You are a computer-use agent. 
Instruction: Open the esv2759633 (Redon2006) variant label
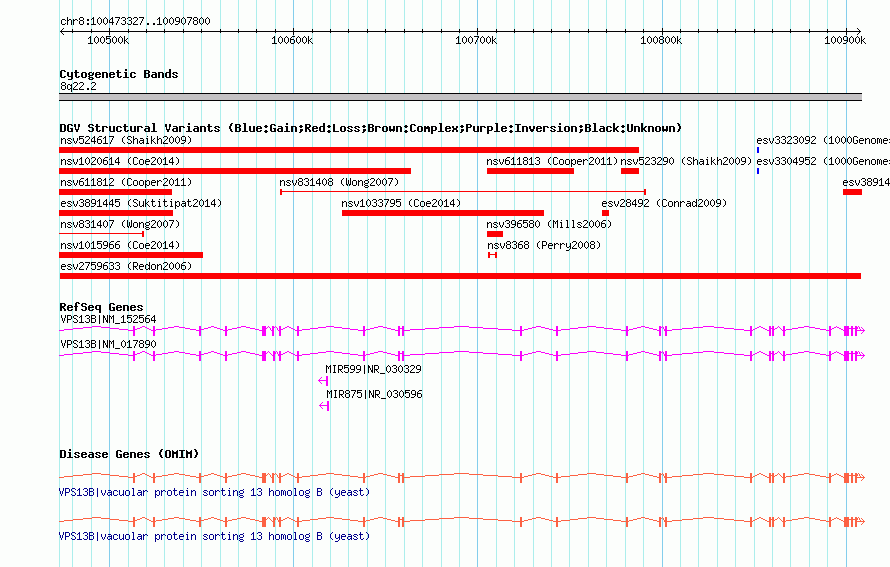click(126, 266)
